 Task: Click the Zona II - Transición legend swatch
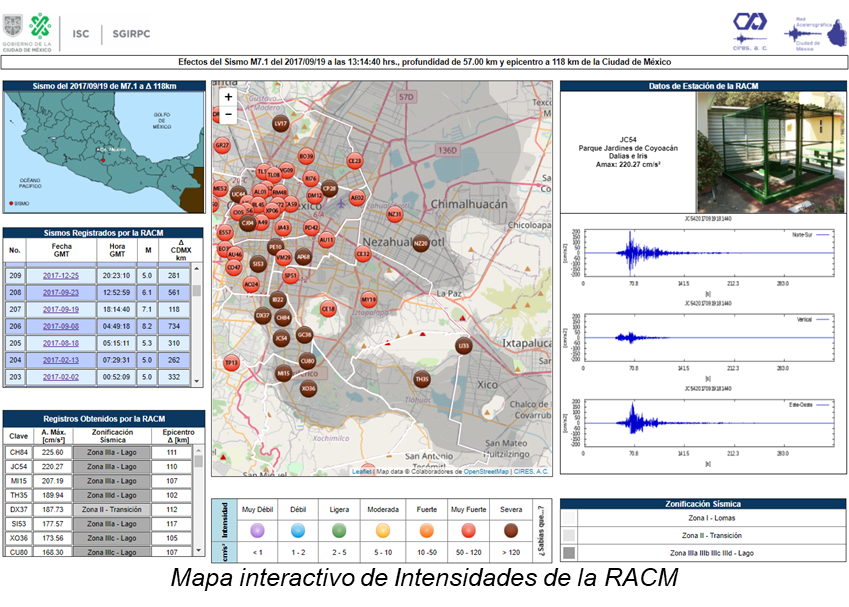click(570, 536)
